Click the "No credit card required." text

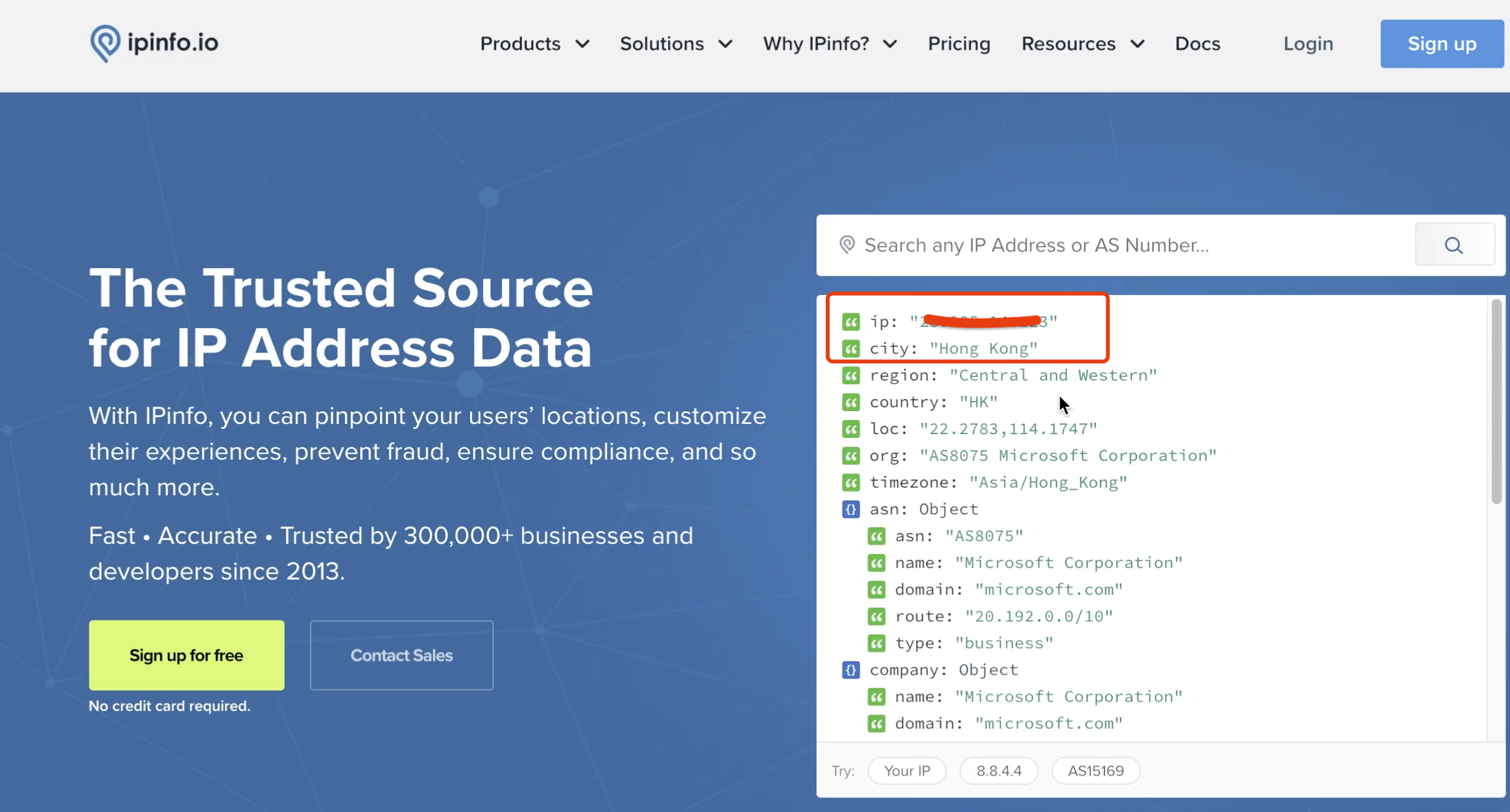pos(169,706)
